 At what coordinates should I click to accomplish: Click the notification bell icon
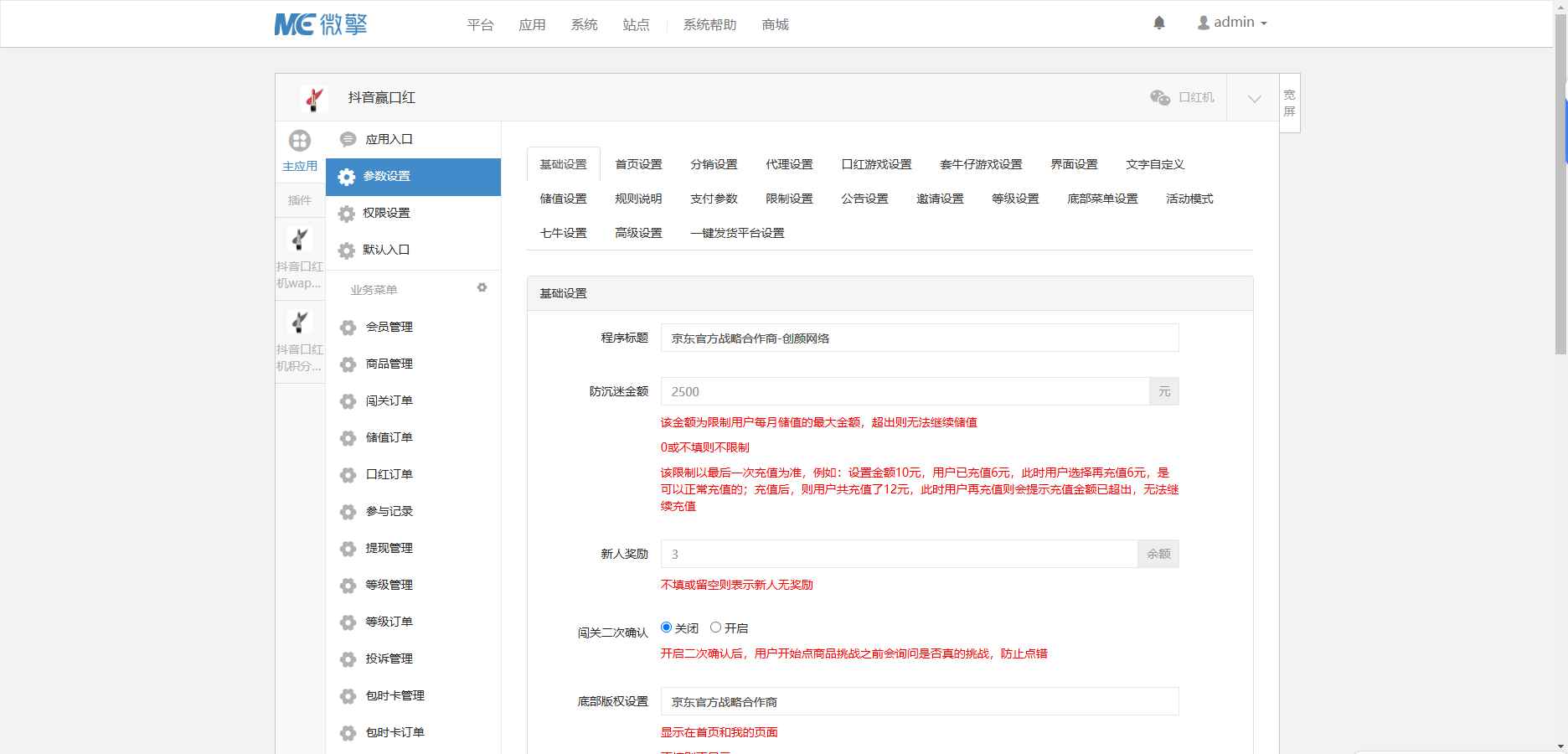click(1160, 23)
